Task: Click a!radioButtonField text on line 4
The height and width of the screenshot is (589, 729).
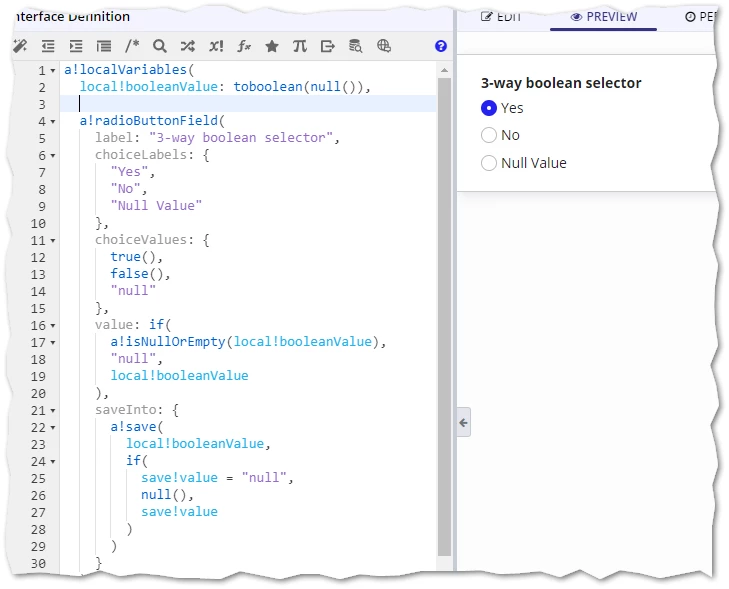Action: [149, 121]
